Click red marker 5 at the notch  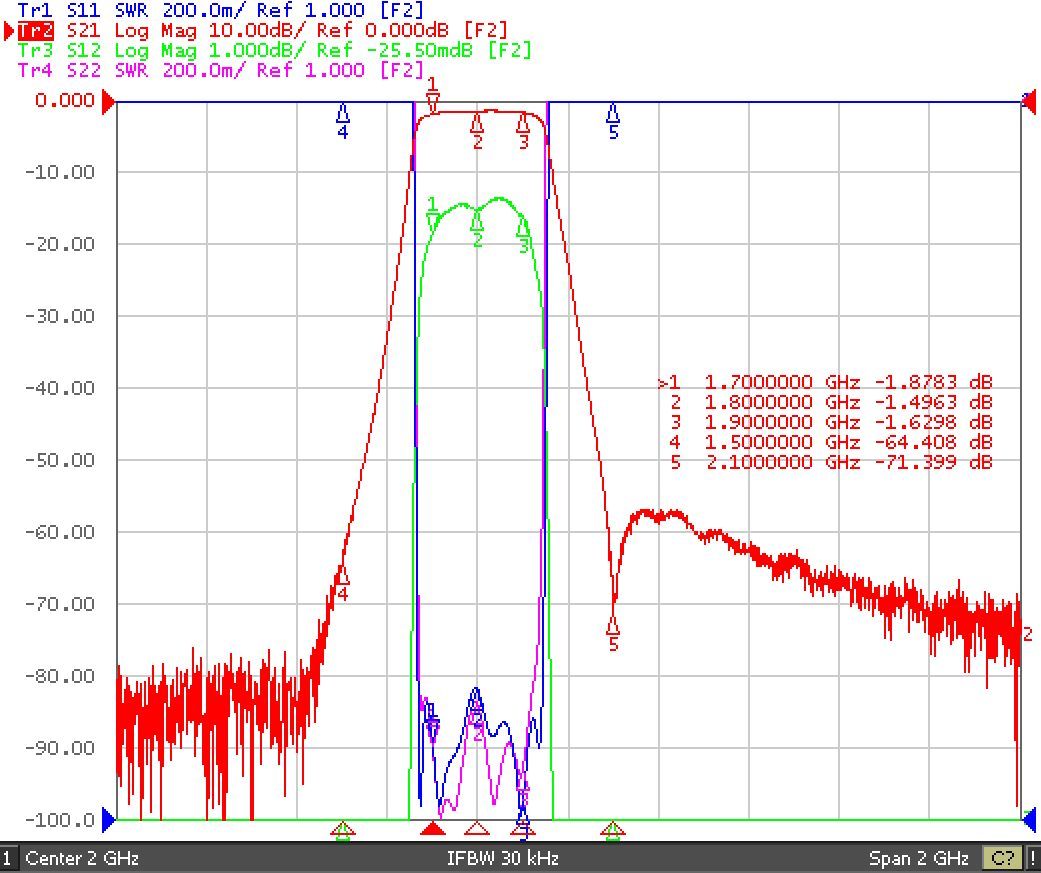coord(613,626)
